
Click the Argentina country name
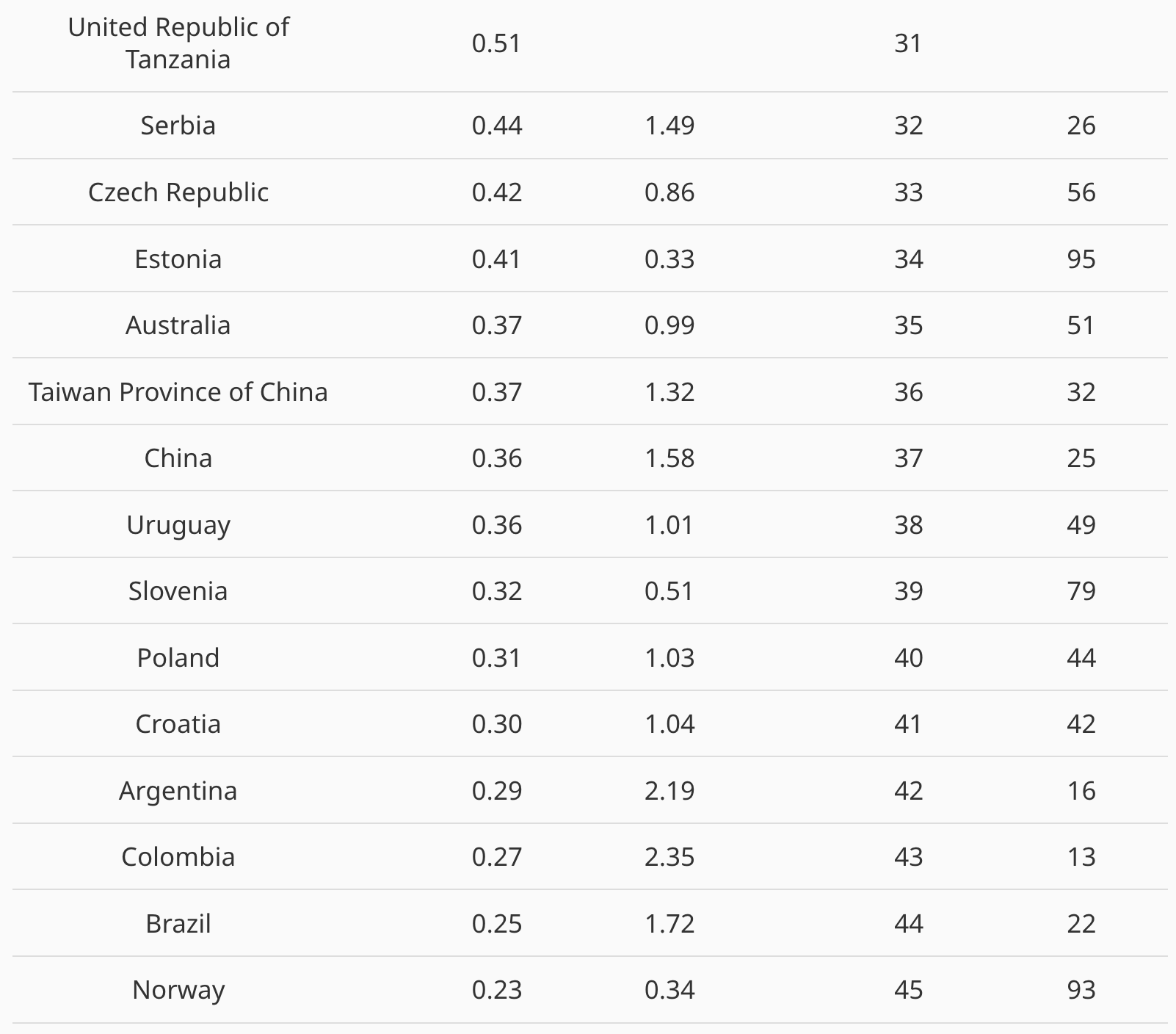178,792
